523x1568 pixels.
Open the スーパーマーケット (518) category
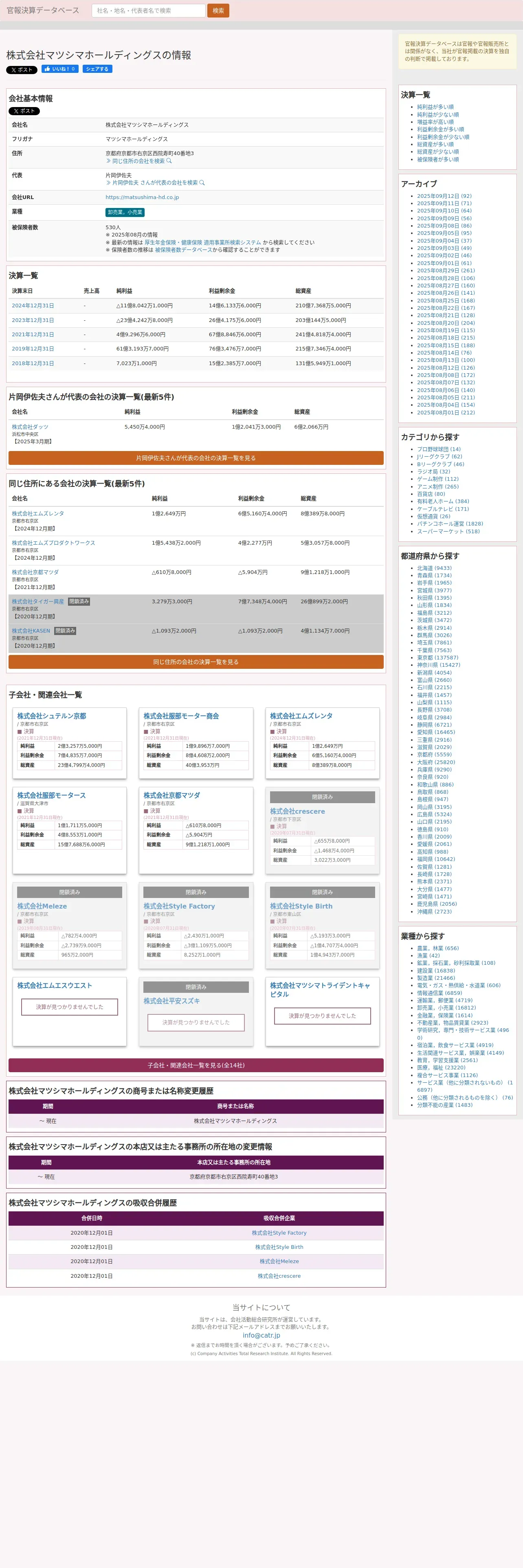pos(448,531)
